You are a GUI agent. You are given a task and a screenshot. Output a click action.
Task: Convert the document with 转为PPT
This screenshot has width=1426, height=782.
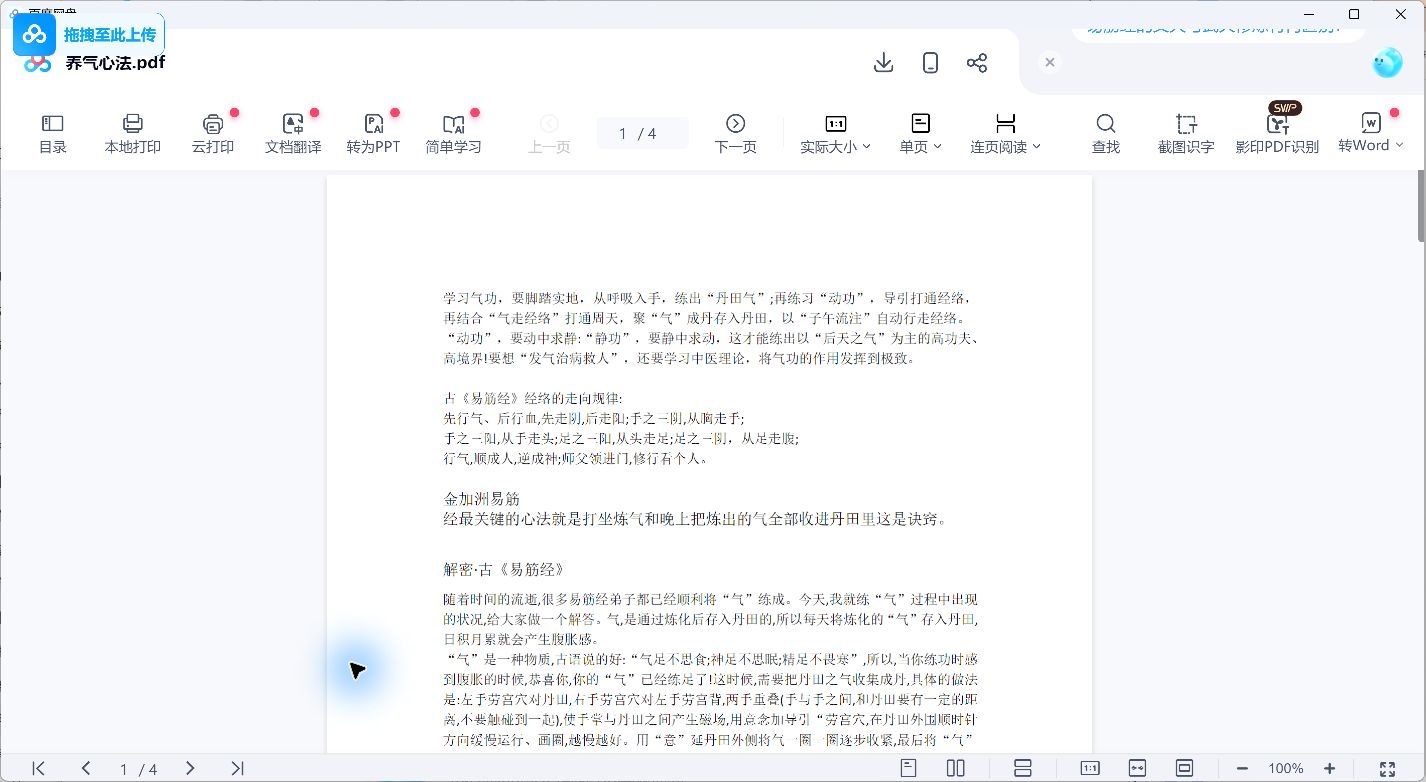point(373,134)
